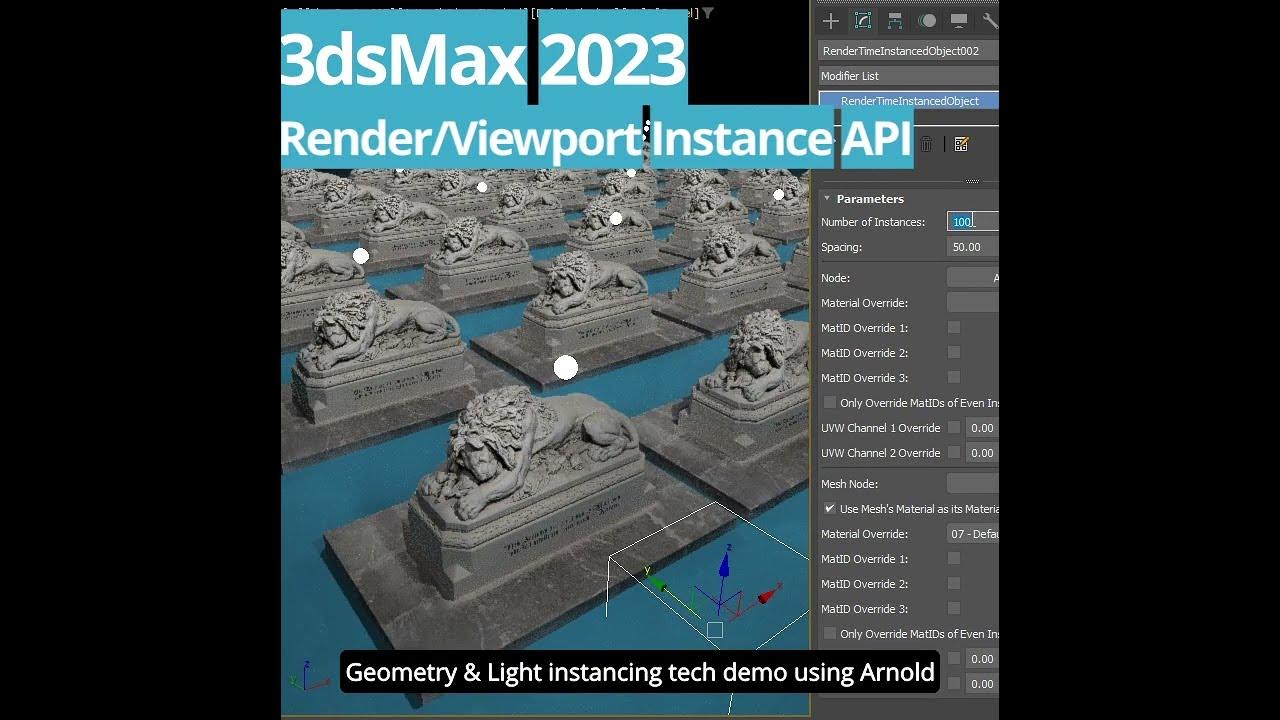Viewport: 1280px width, 720px height.
Task: Enable MatID Override 1 under Node
Action: coord(954,328)
